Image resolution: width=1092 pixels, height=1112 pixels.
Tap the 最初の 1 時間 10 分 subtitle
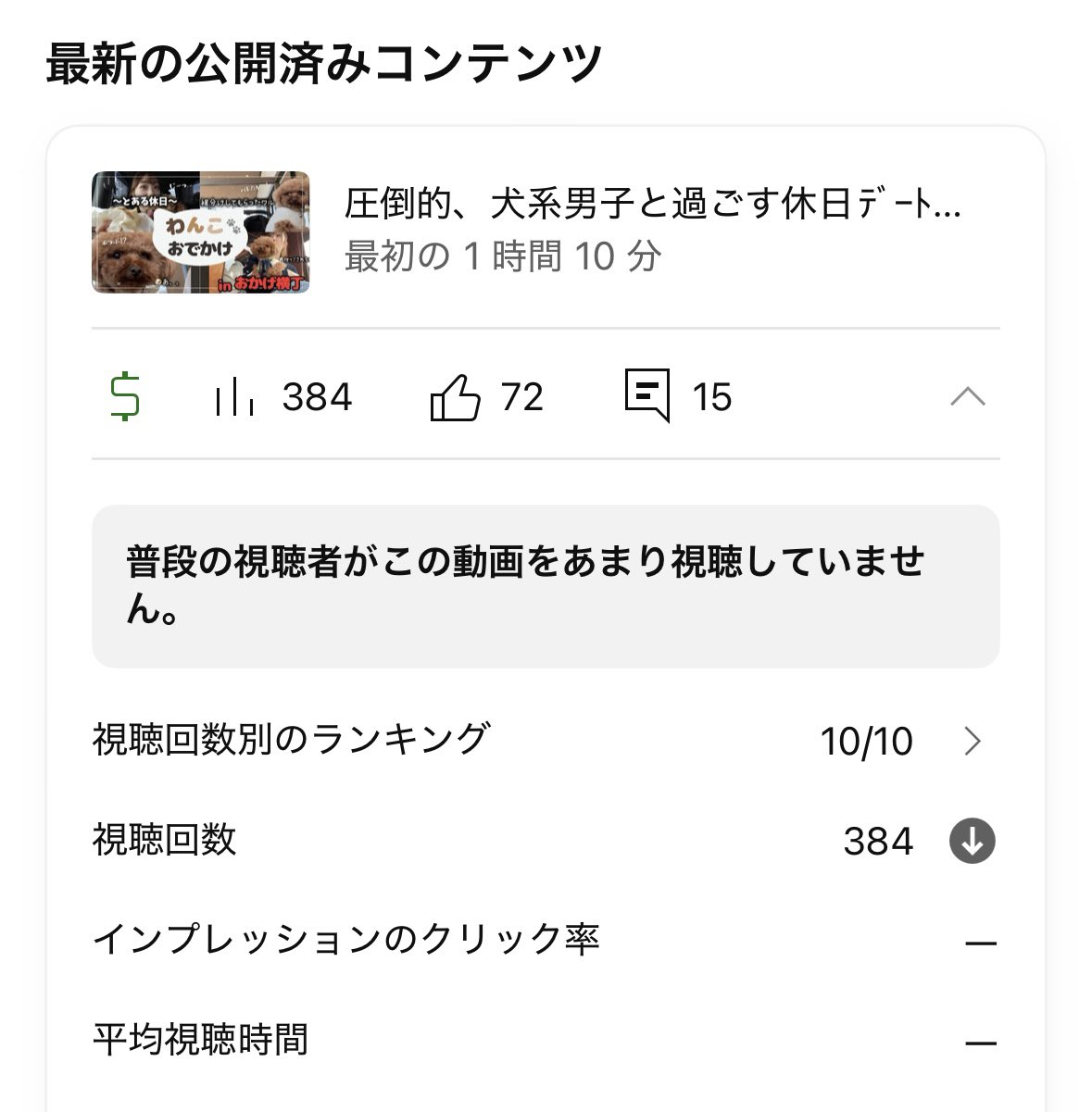(503, 256)
